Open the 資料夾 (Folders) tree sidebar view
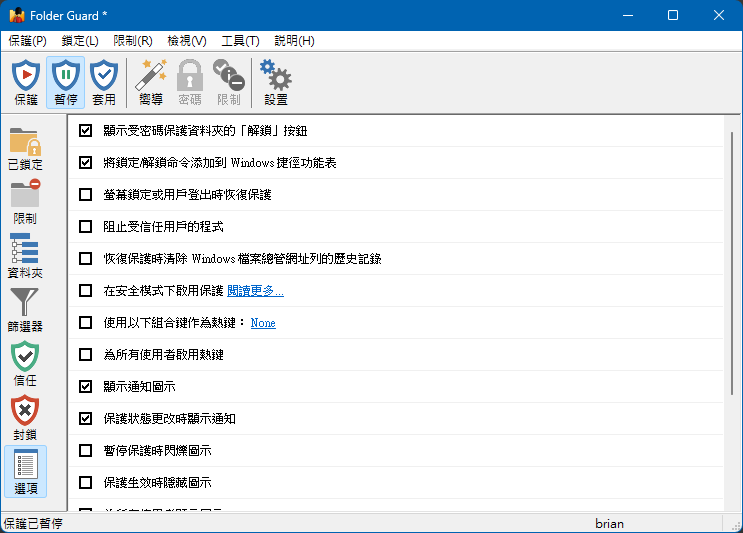 click(25, 256)
